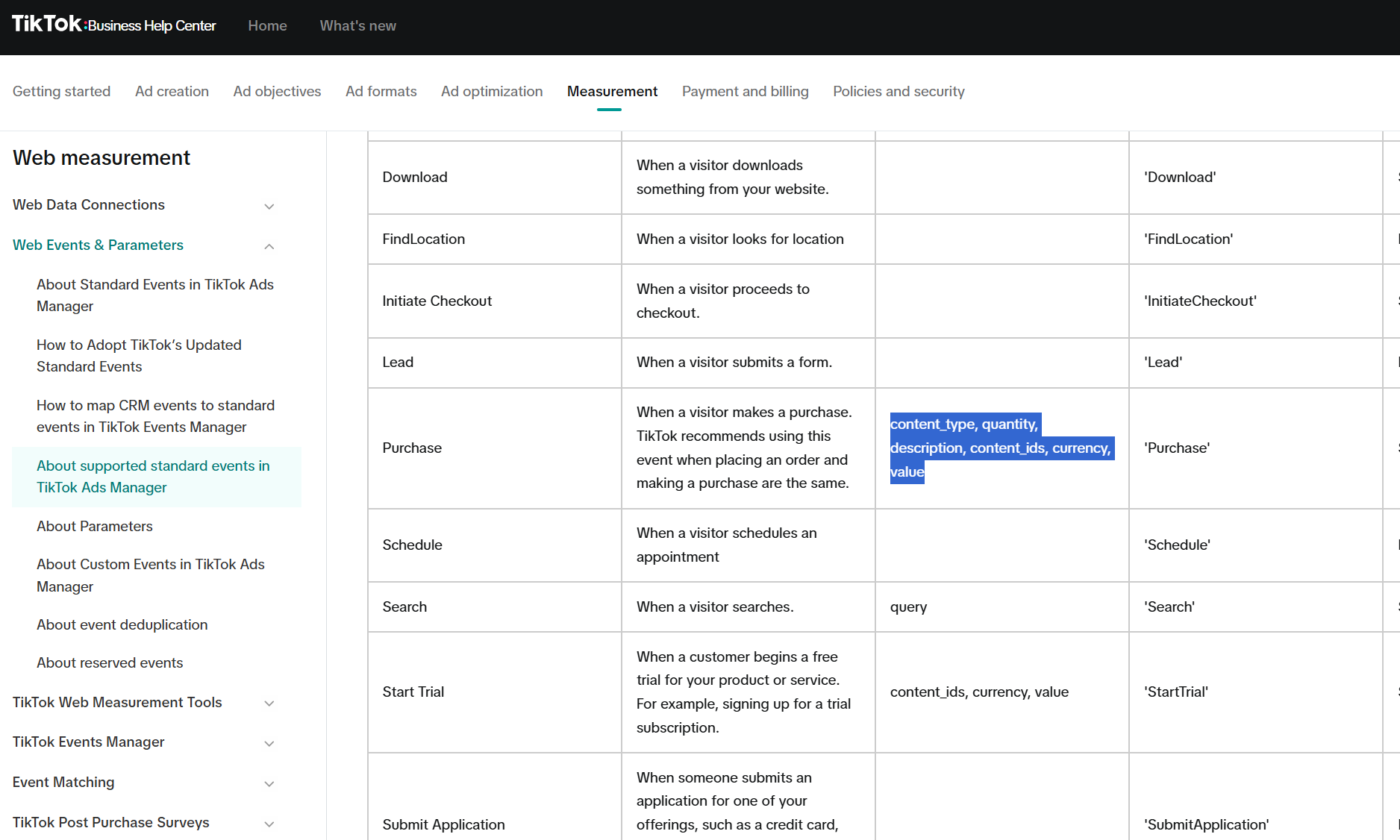Click the Start Trial parameters cell

tap(1002, 692)
